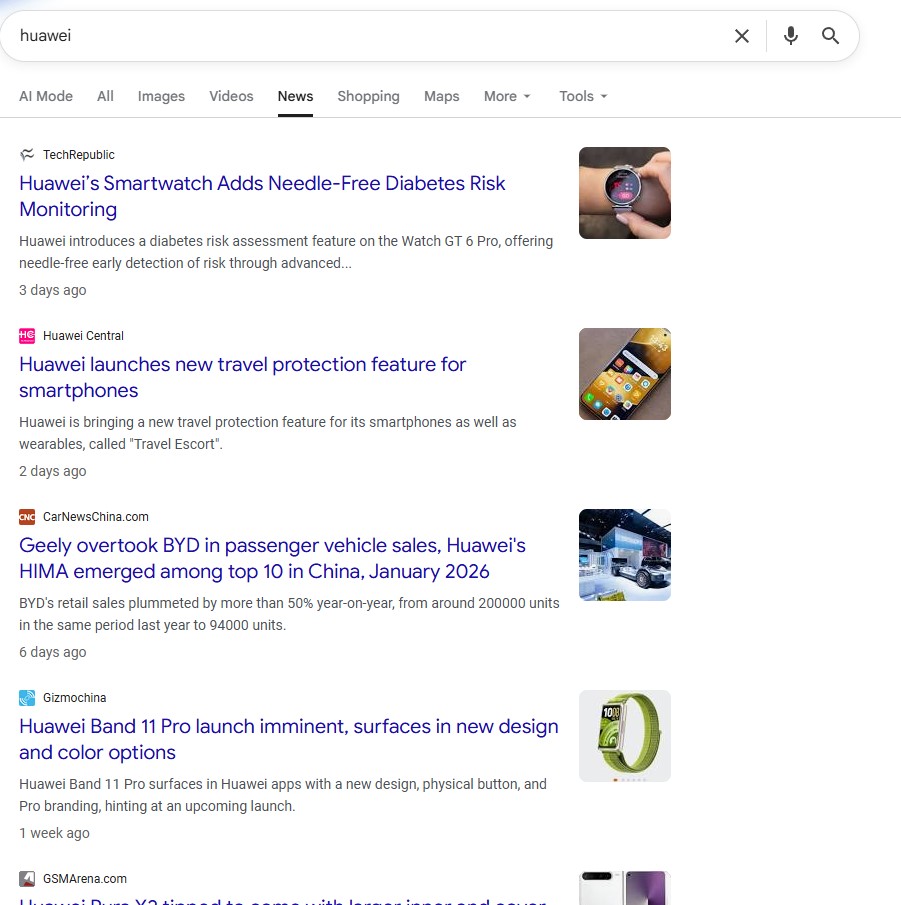901x905 pixels.
Task: Switch to the Images tab
Action: click(161, 96)
